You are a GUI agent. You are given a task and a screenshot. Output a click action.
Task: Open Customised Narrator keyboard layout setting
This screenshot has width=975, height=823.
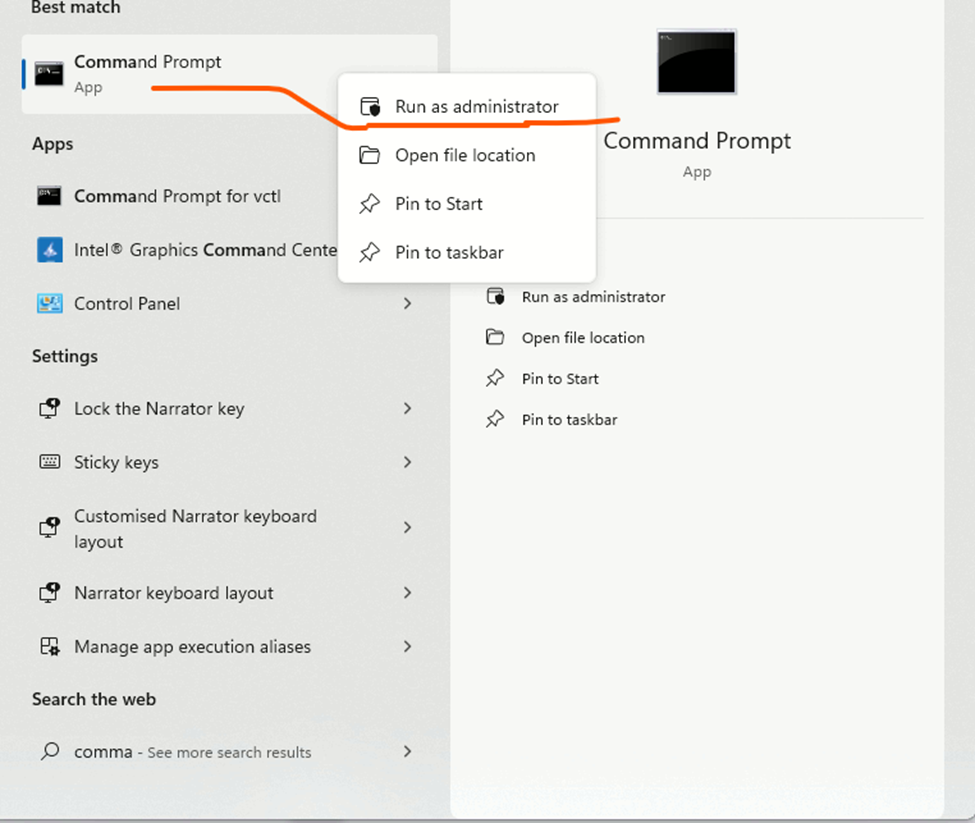click(195, 528)
